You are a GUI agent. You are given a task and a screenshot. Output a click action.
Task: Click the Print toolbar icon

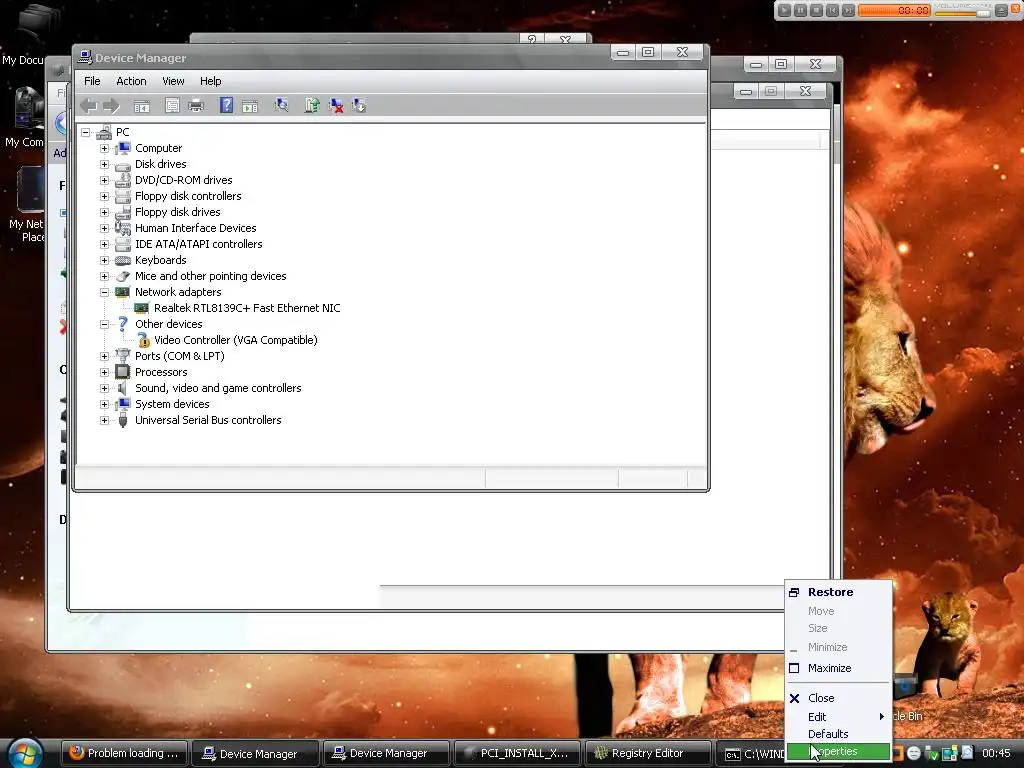pos(196,105)
